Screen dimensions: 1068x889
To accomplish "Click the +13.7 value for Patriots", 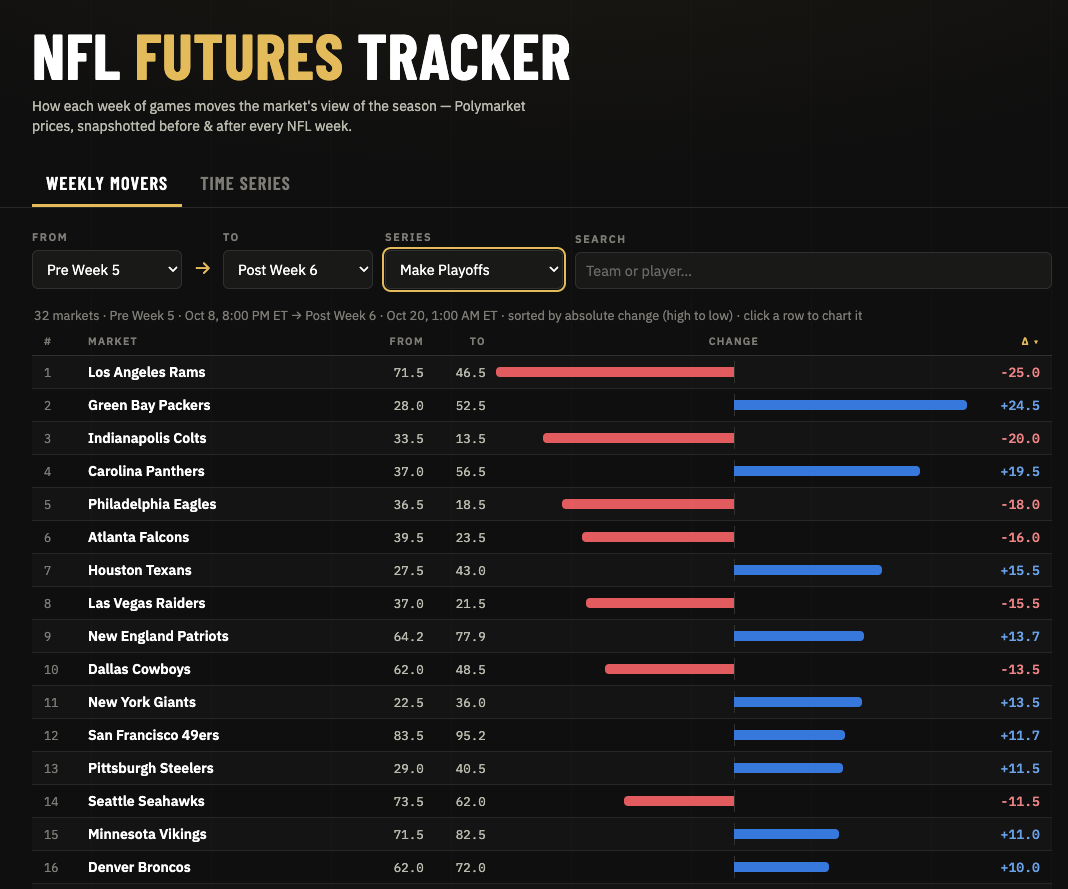I will point(1020,636).
